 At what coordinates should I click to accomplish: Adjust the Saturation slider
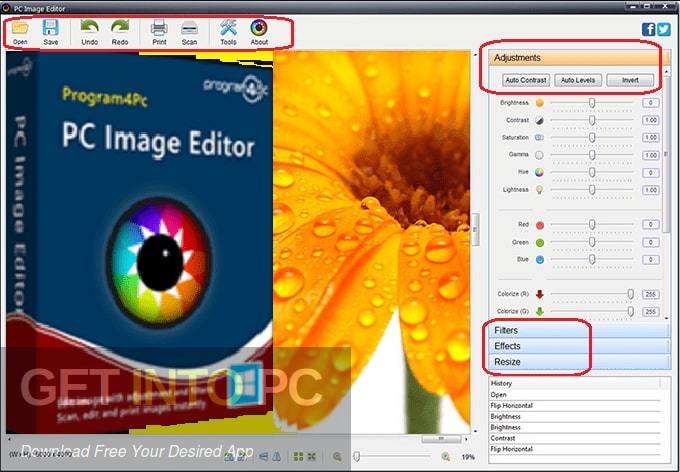click(x=592, y=138)
